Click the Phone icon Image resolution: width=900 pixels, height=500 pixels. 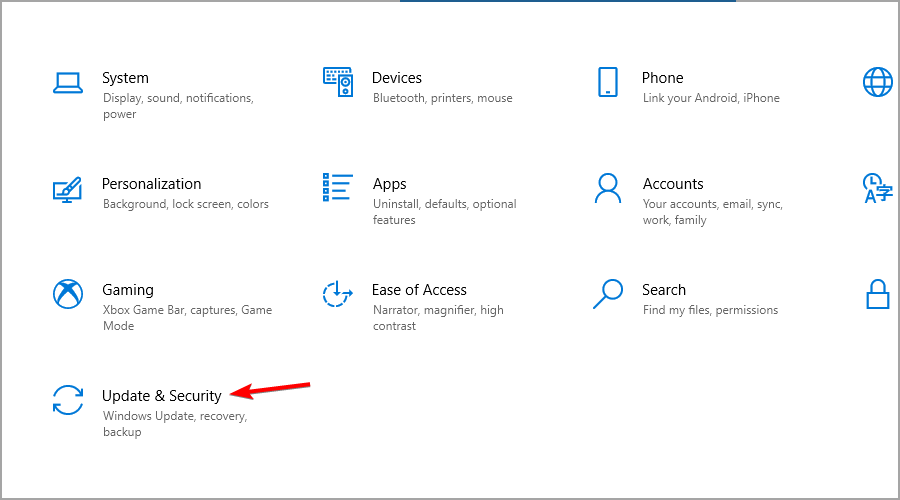[608, 82]
